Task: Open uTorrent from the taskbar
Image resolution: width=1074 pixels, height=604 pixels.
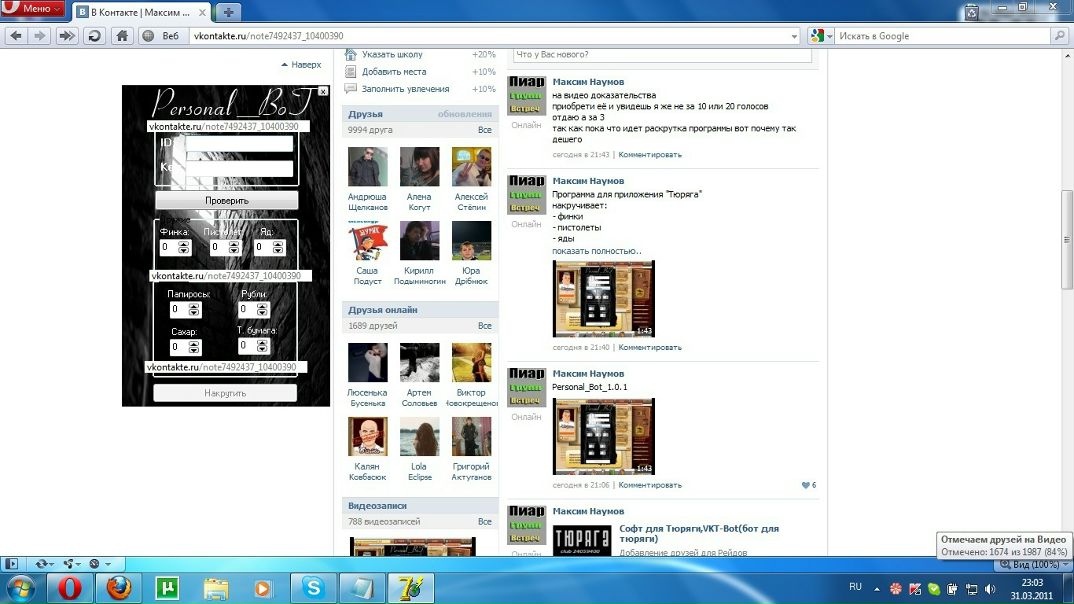Action: pyautogui.click(x=166, y=587)
